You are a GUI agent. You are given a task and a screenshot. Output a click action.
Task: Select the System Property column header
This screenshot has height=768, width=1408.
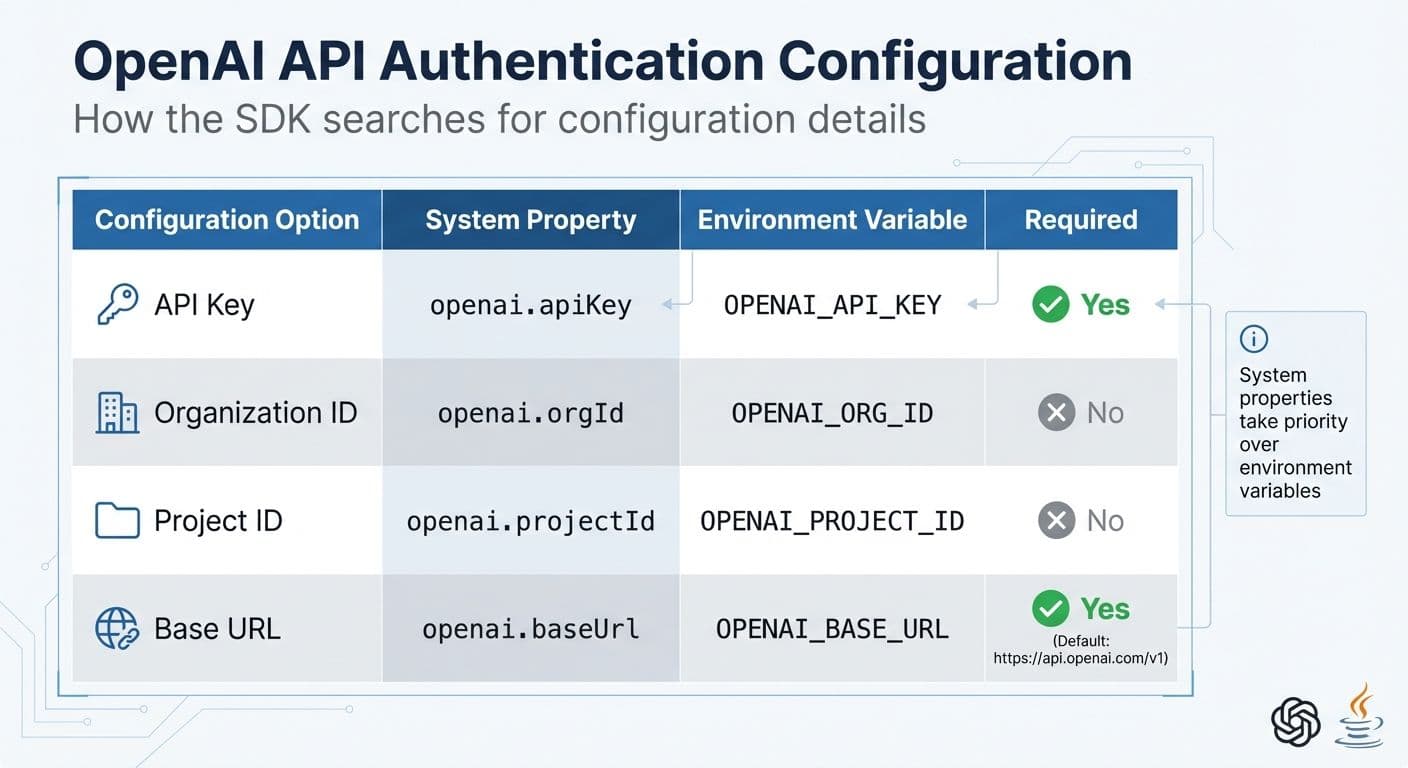[531, 220]
